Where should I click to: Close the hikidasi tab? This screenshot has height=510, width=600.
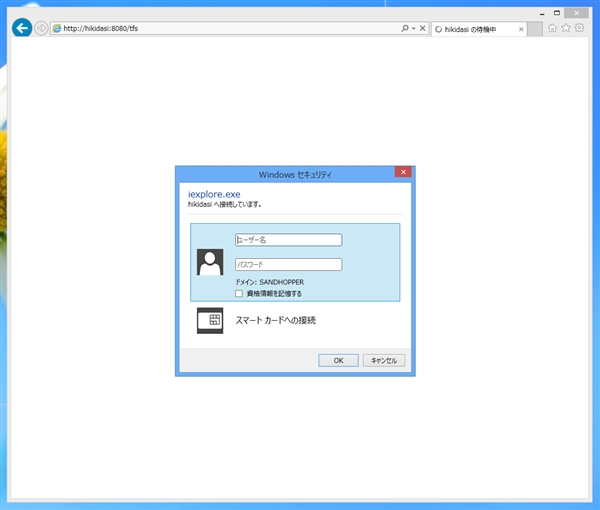[521, 29]
